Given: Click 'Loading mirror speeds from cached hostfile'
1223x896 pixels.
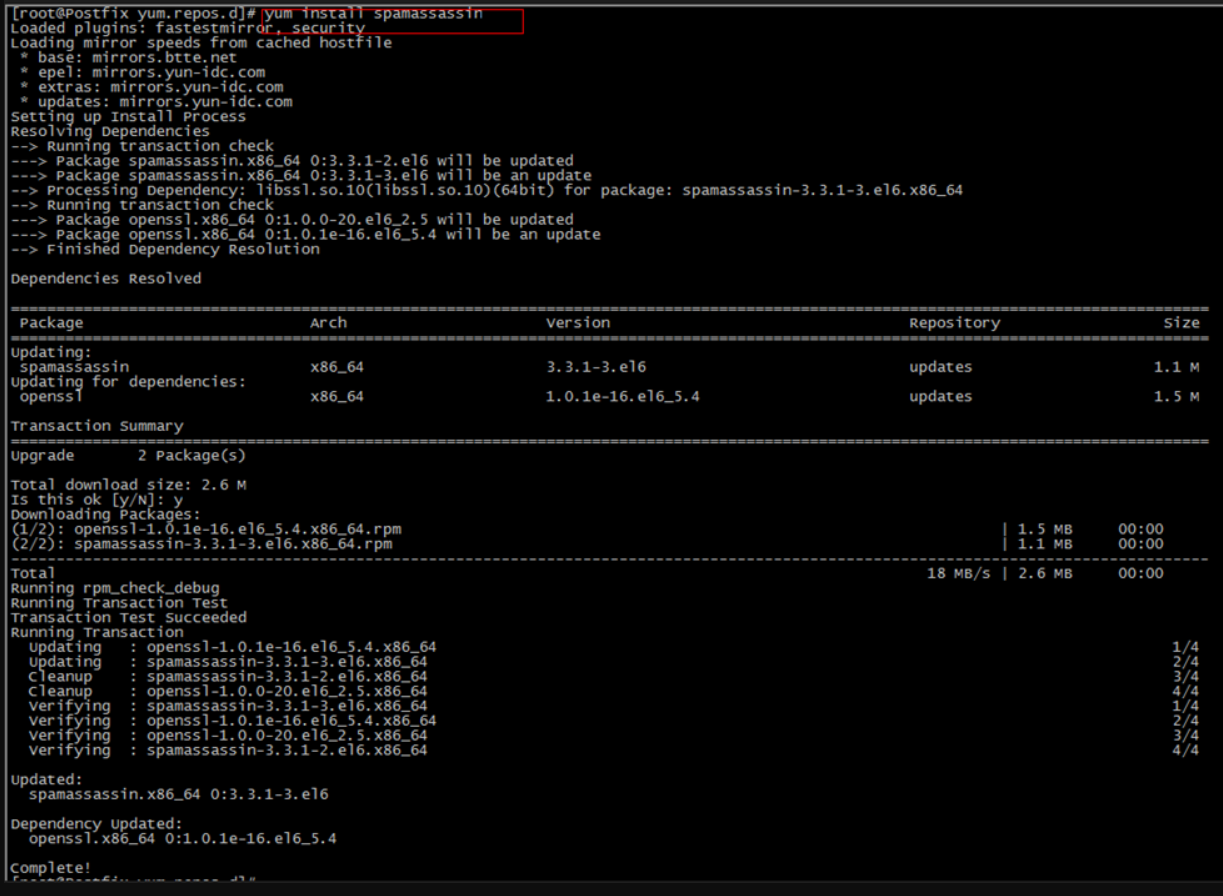Looking at the screenshot, I should tap(201, 43).
